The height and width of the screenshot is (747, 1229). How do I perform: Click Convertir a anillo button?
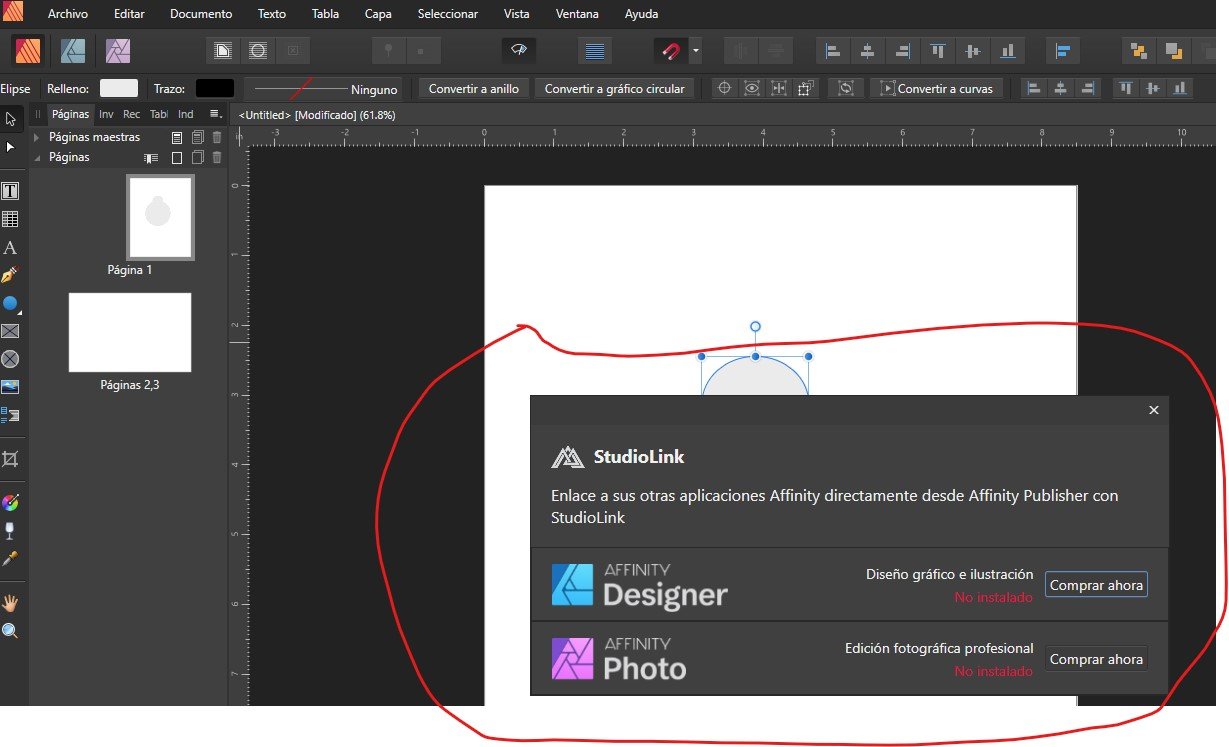[x=474, y=89]
